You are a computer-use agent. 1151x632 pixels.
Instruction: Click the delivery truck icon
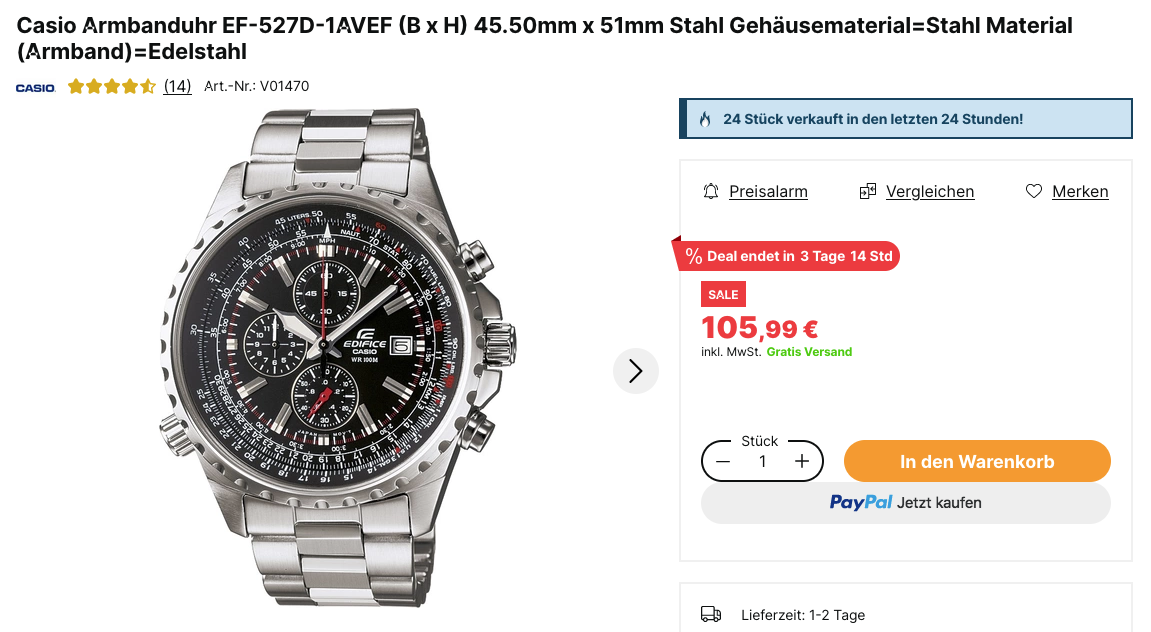pyautogui.click(x=711, y=614)
